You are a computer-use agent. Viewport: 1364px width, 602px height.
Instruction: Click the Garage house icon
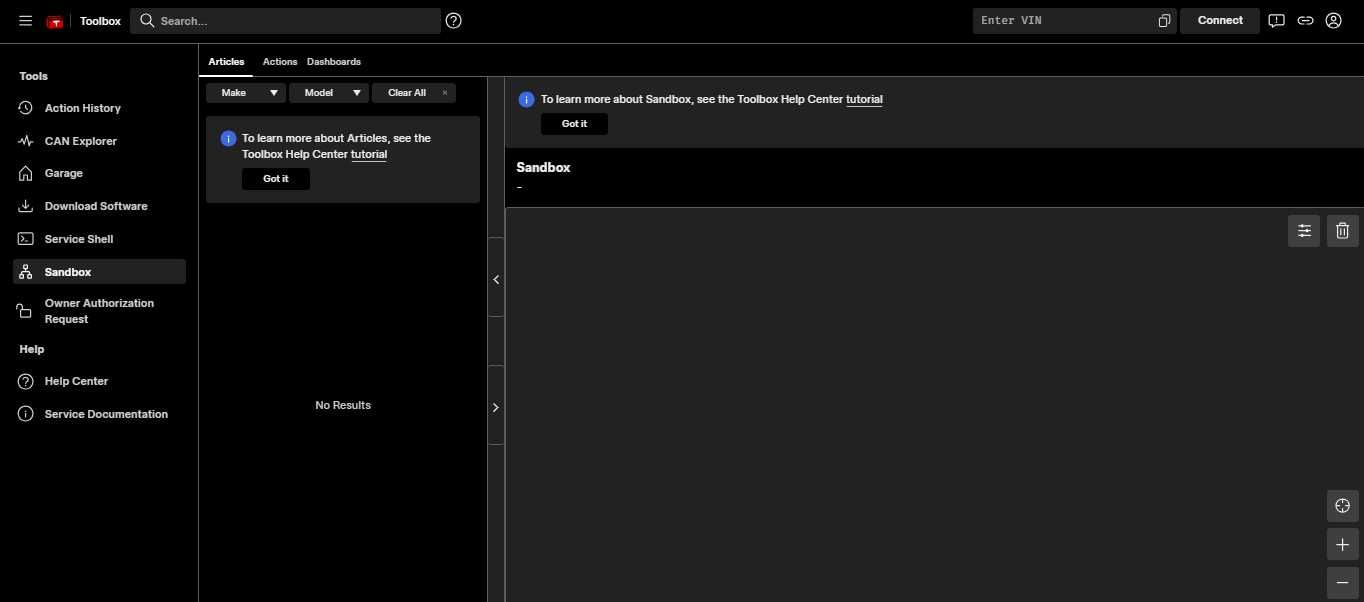click(26, 173)
